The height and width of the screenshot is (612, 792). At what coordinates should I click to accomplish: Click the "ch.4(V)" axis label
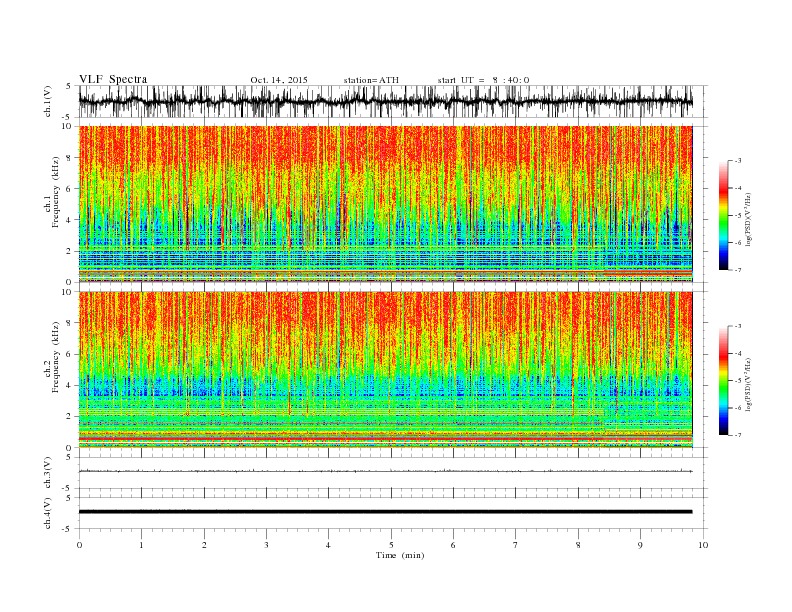coord(48,513)
